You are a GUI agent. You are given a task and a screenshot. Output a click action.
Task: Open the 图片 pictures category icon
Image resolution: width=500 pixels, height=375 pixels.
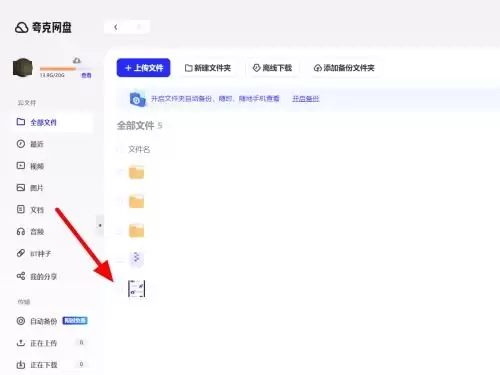[x=21, y=188]
